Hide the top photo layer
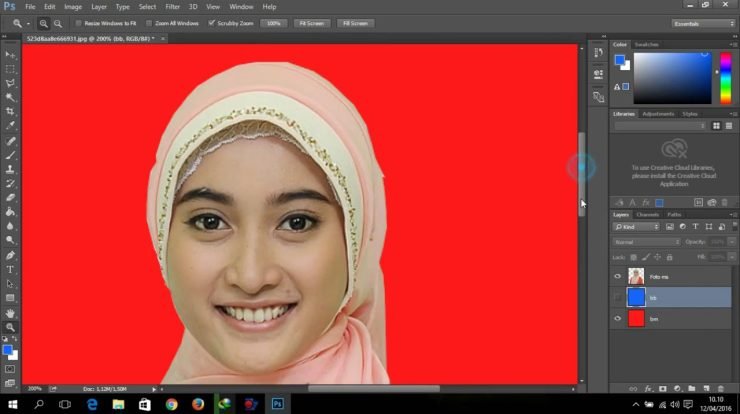This screenshot has width=740, height=414. pos(617,276)
